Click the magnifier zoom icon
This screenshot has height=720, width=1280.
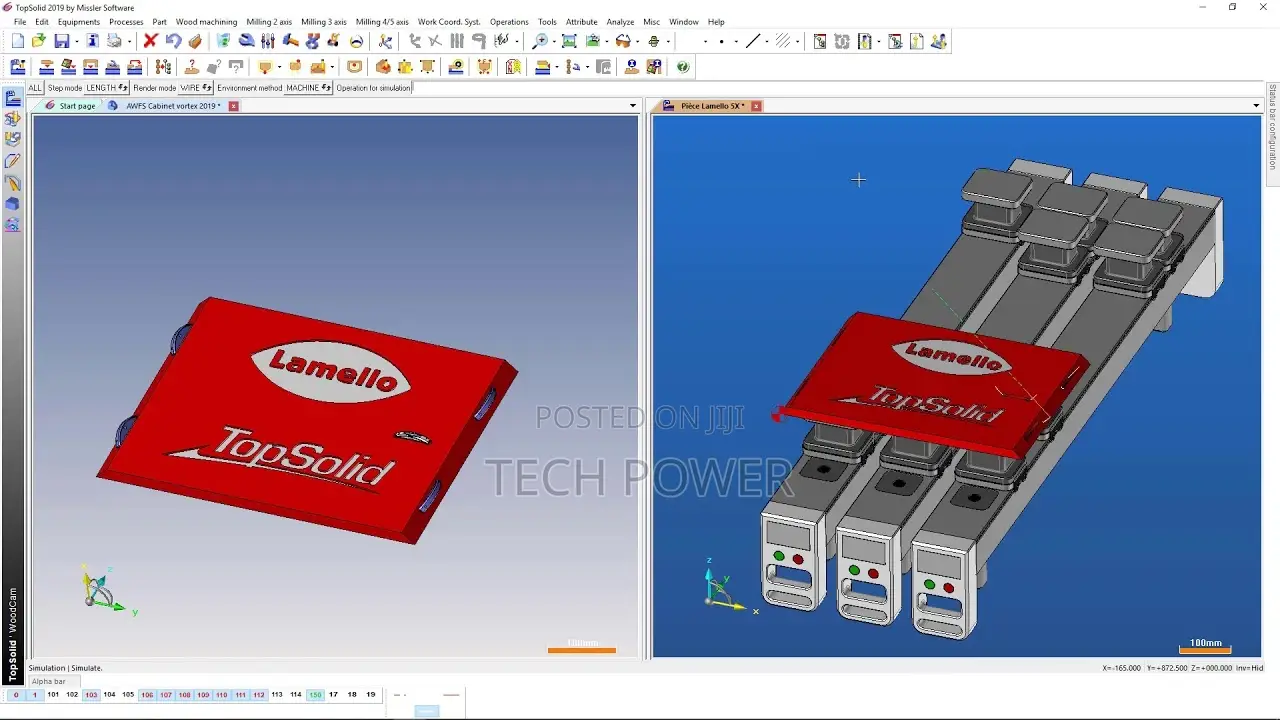click(540, 41)
